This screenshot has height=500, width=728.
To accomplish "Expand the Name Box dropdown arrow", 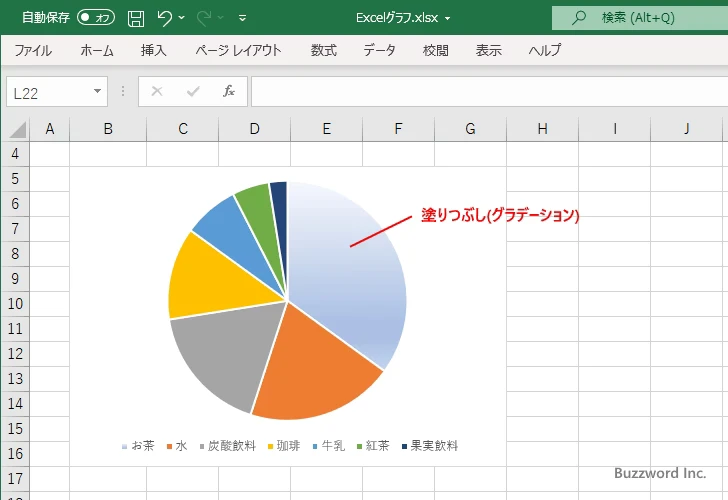I will (x=97, y=91).
